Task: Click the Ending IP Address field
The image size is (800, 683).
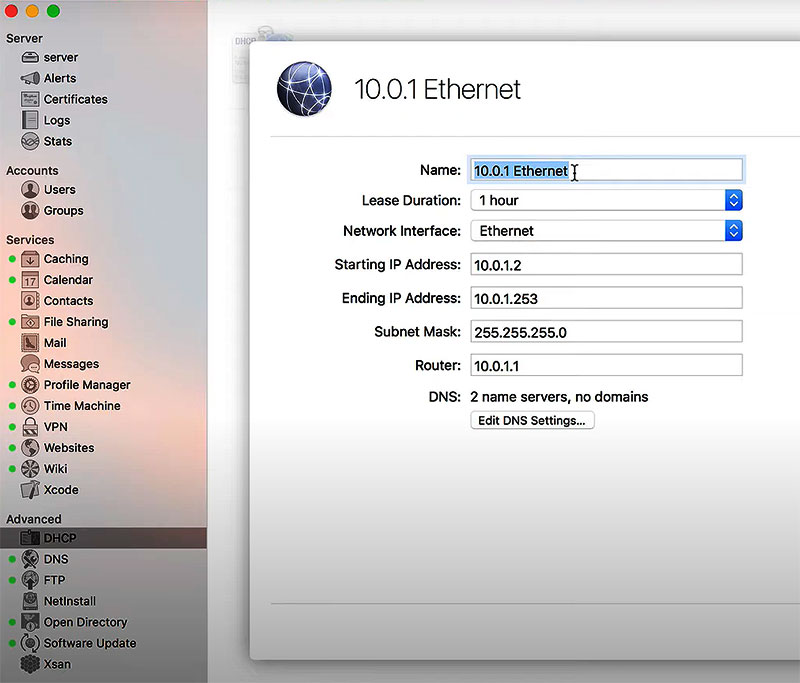Action: (606, 298)
